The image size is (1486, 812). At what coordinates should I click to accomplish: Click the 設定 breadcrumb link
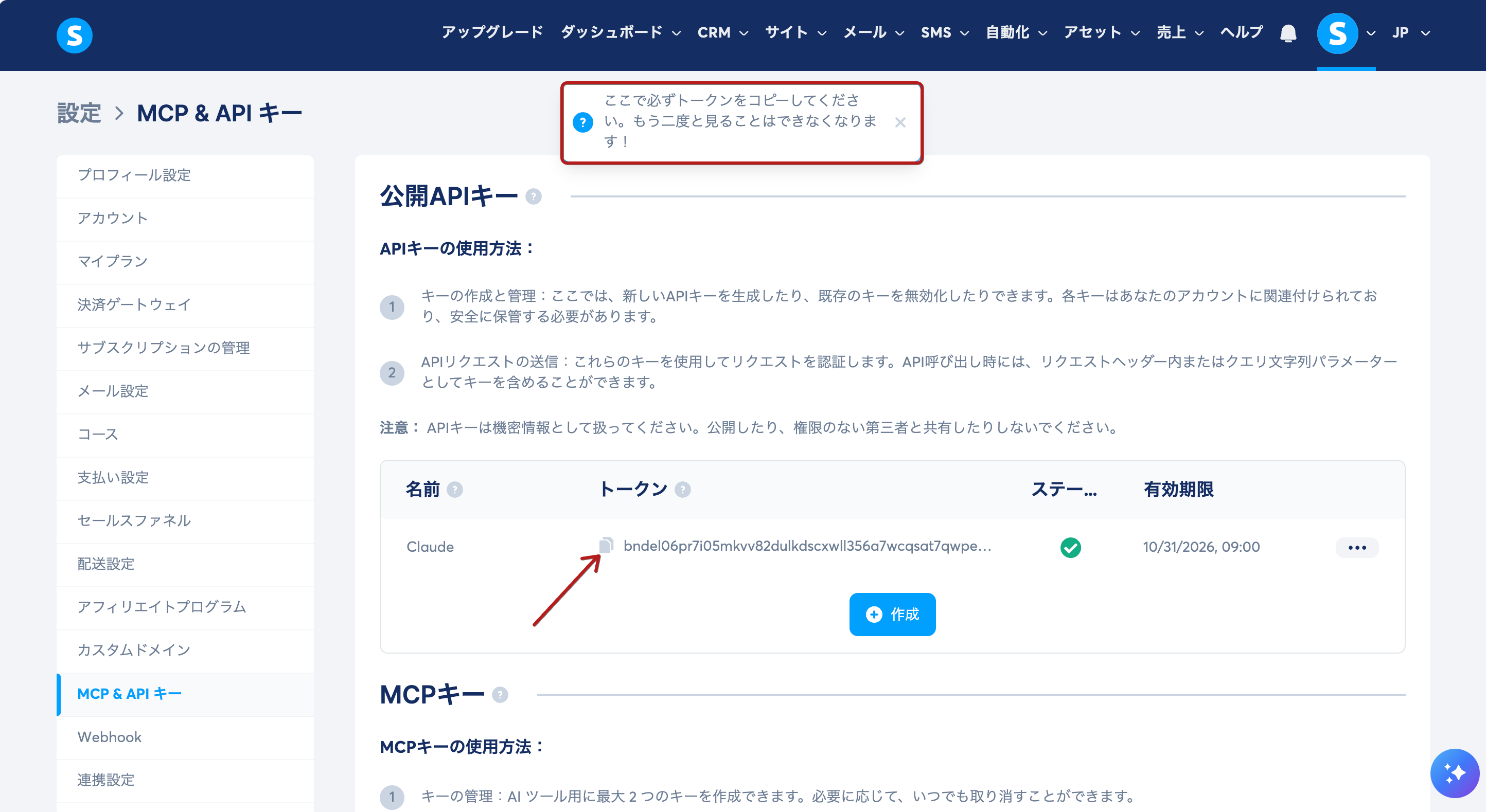pos(79,113)
